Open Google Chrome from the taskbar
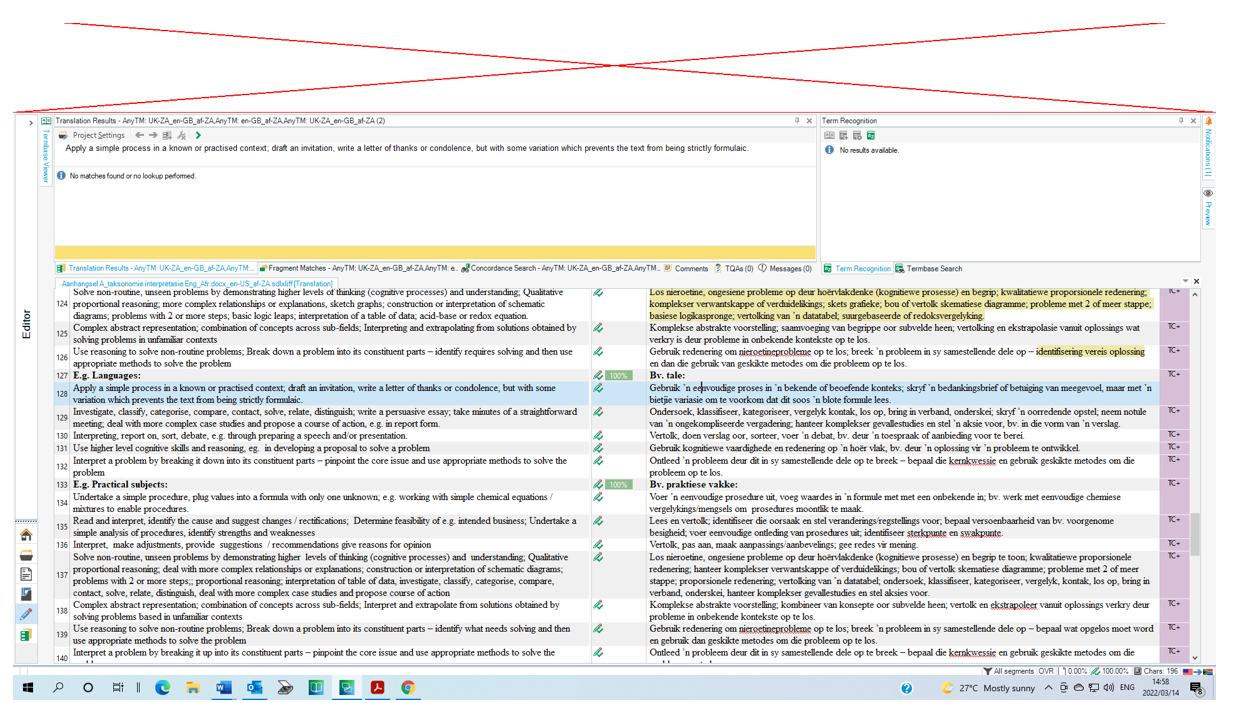Screen dimensions: 1233x703 (x=408, y=688)
